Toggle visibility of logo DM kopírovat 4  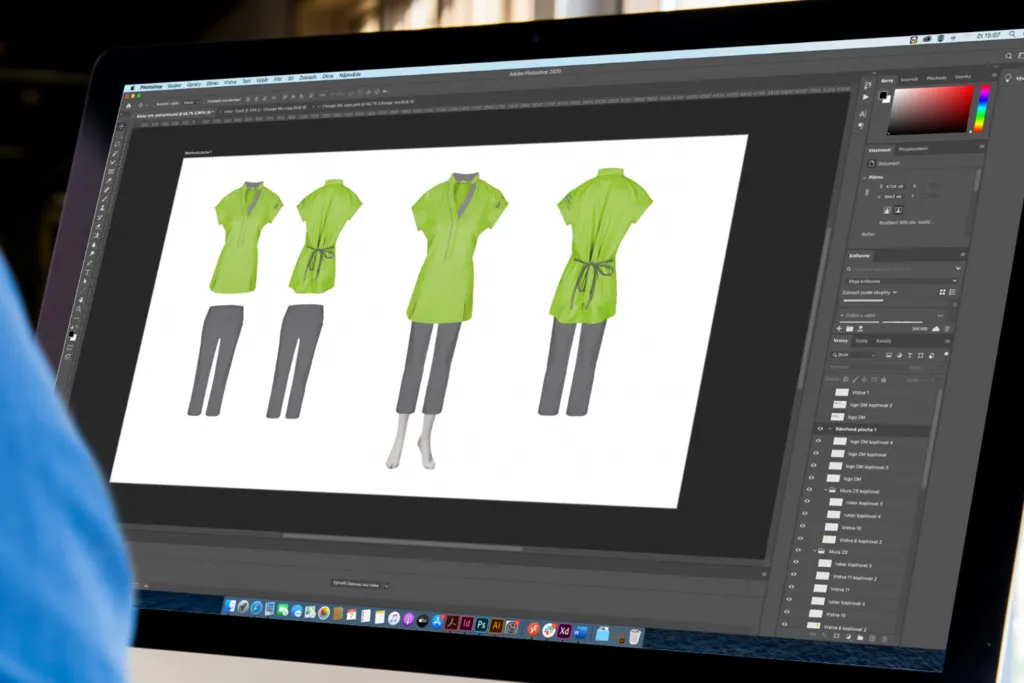pyautogui.click(x=816, y=440)
